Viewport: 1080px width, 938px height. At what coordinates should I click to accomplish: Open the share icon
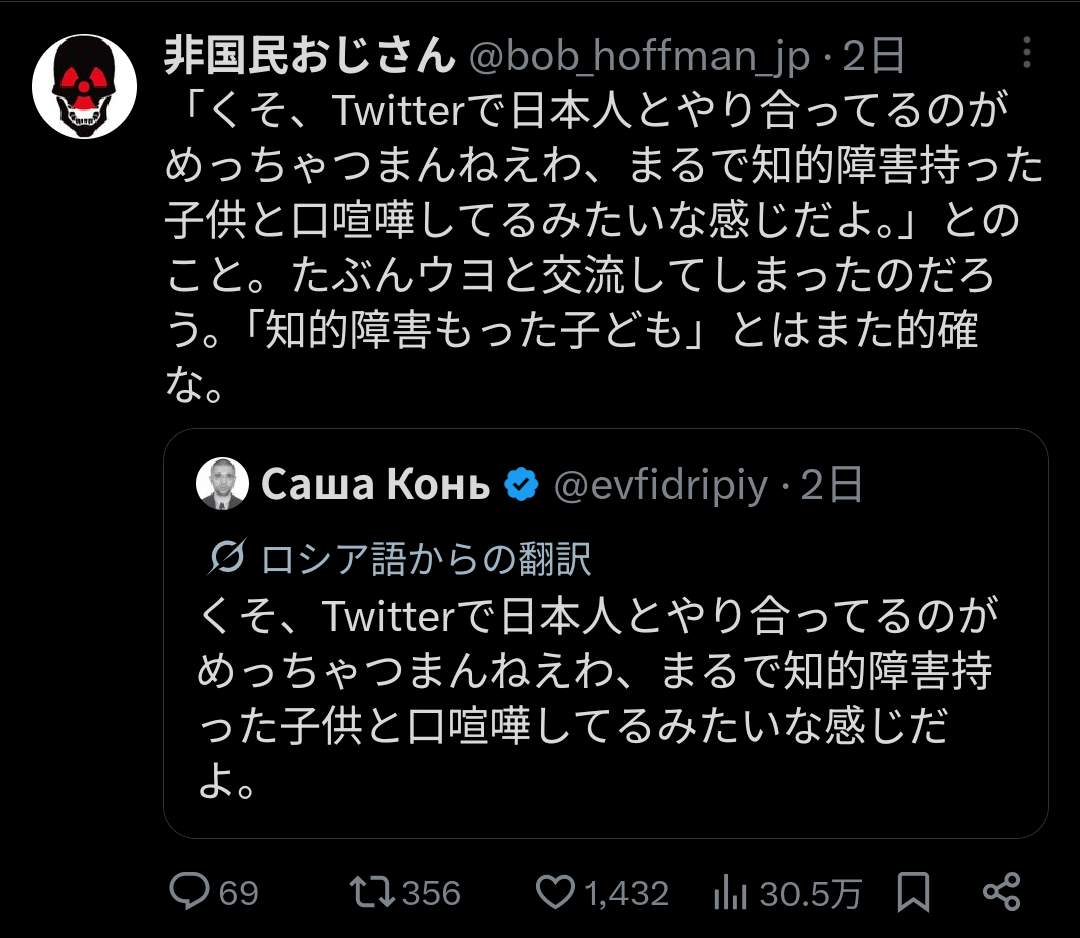click(x=1001, y=891)
